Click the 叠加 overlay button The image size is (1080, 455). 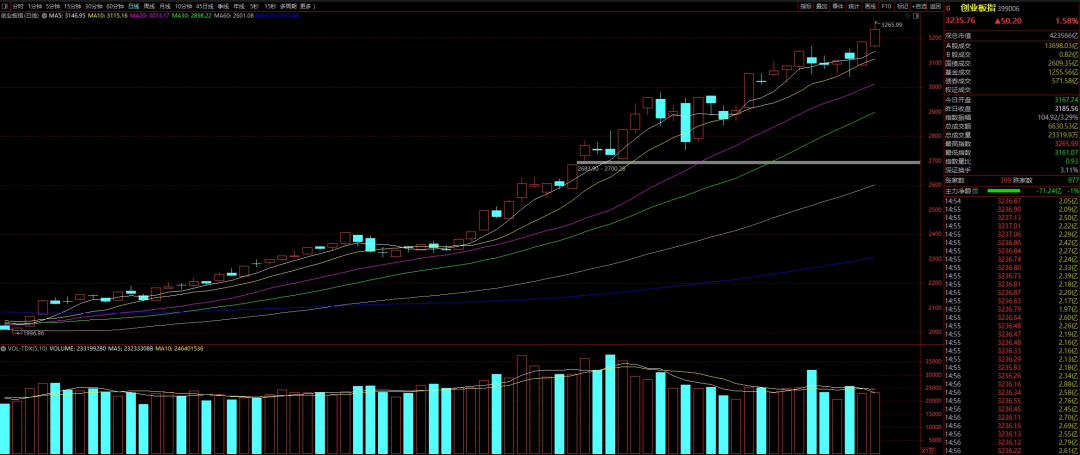(822, 6)
